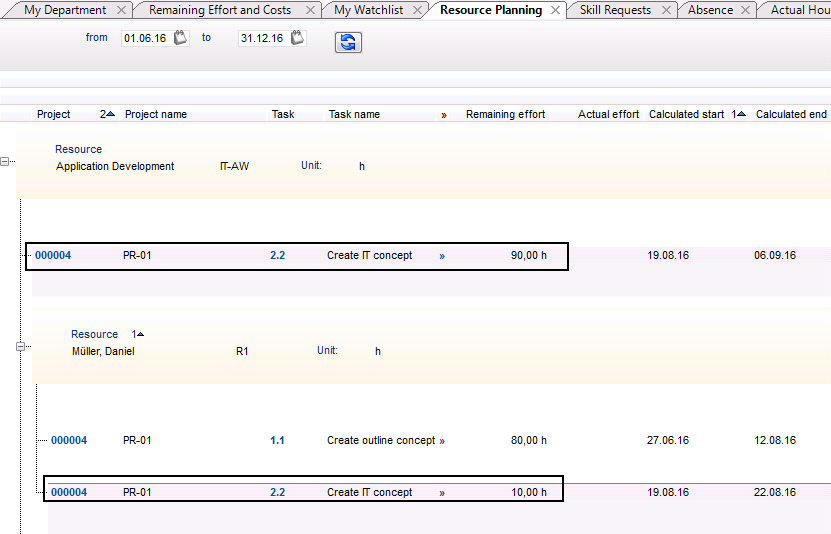Switch to the My Department tab
Viewport: 831px width, 534px height.
click(x=65, y=10)
